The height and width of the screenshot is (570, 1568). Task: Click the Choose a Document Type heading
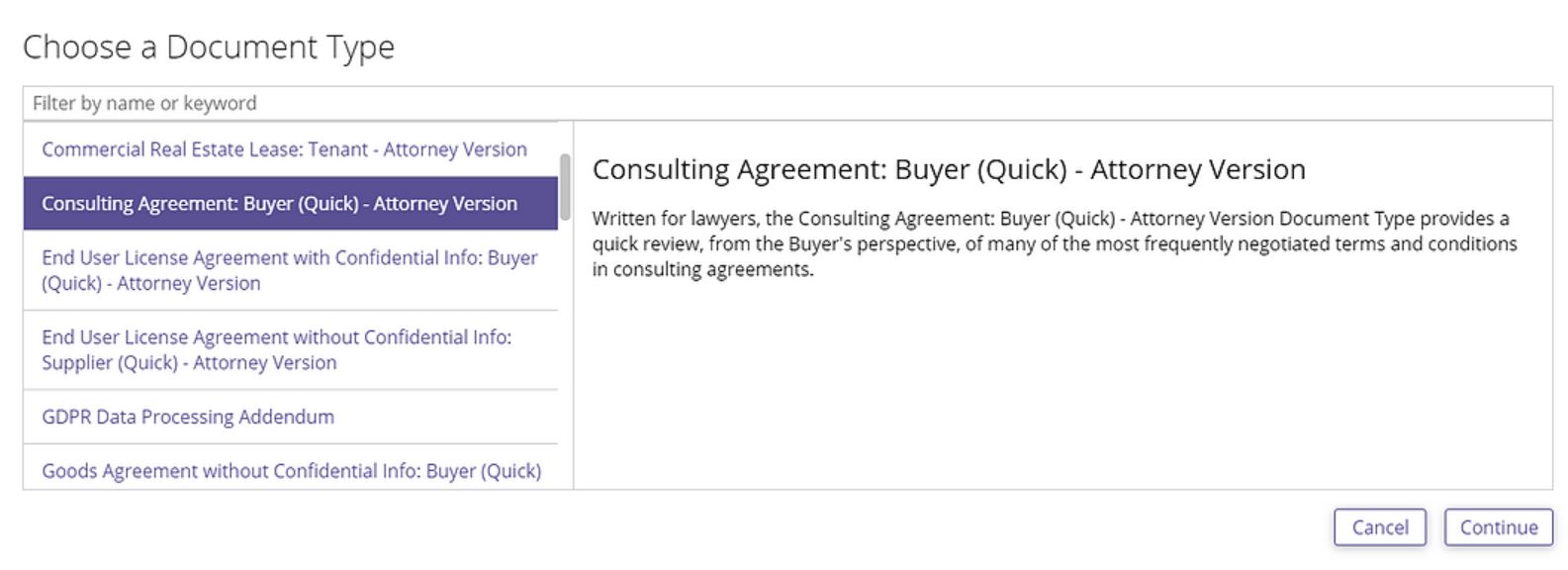click(209, 47)
